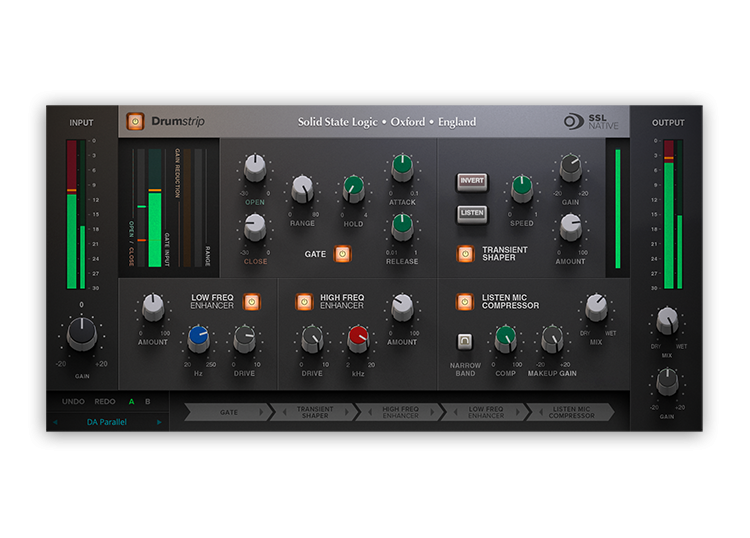Select the A preset slot
Screen dimensions: 750x538
click(x=132, y=402)
